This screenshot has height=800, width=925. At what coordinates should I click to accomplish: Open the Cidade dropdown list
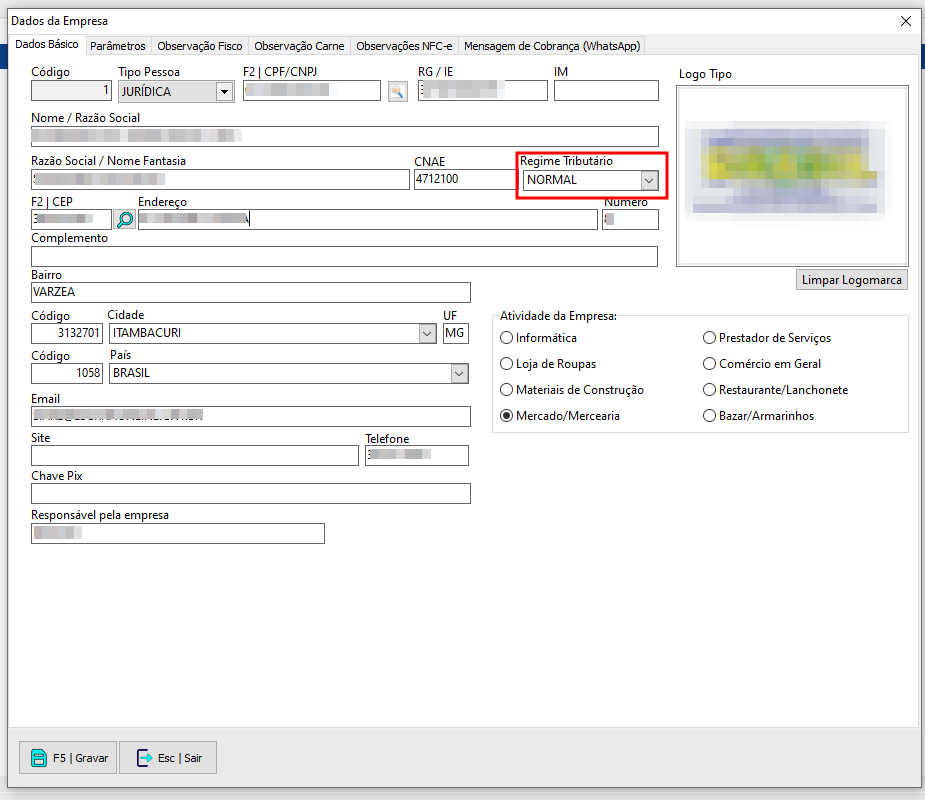[429, 333]
